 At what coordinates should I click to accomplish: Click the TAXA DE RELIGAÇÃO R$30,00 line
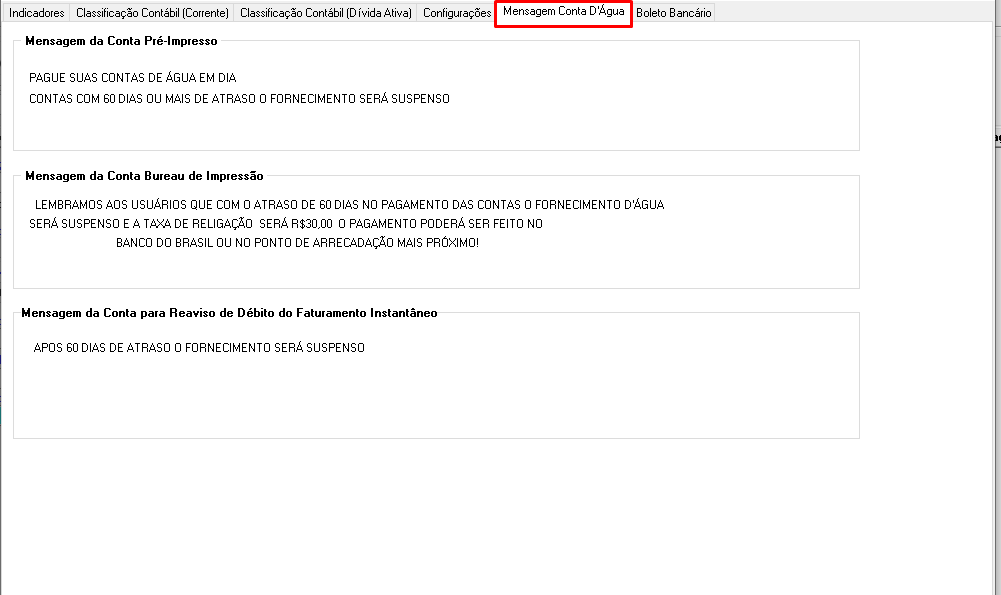[285, 223]
